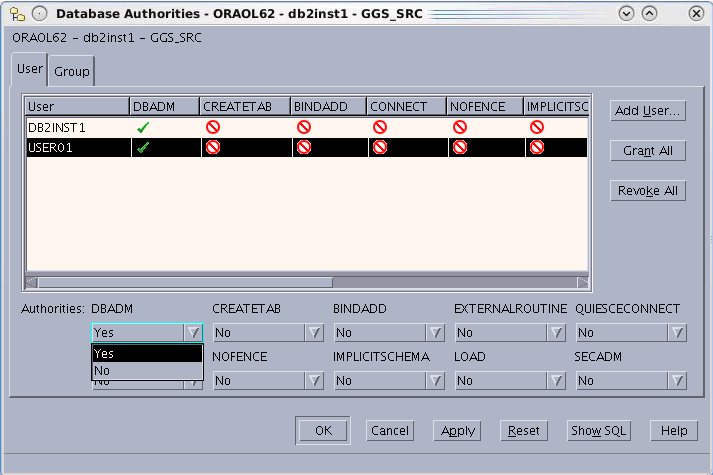The width and height of the screenshot is (713, 475).
Task: Click the NOFENCE column header
Action: [x=485, y=106]
